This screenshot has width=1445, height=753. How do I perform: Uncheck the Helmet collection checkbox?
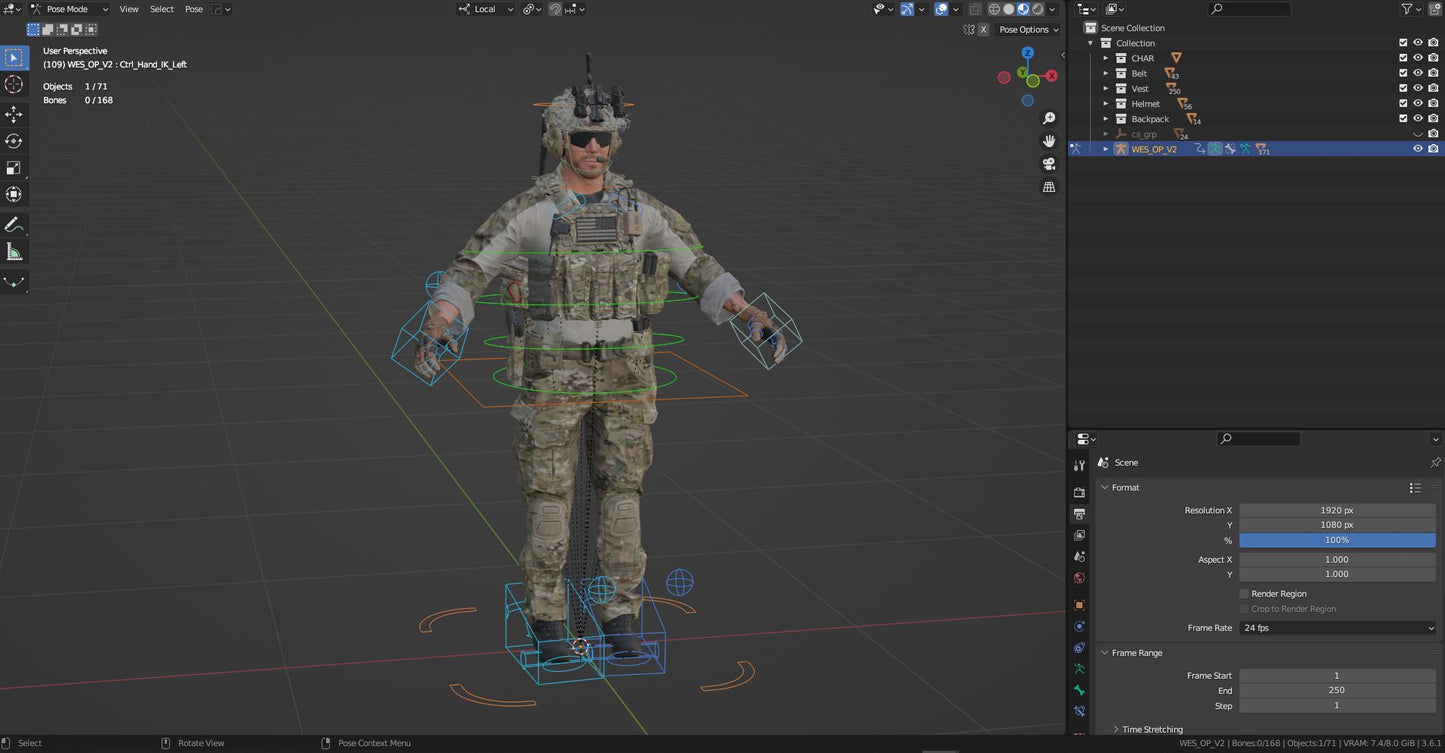[x=1403, y=104]
